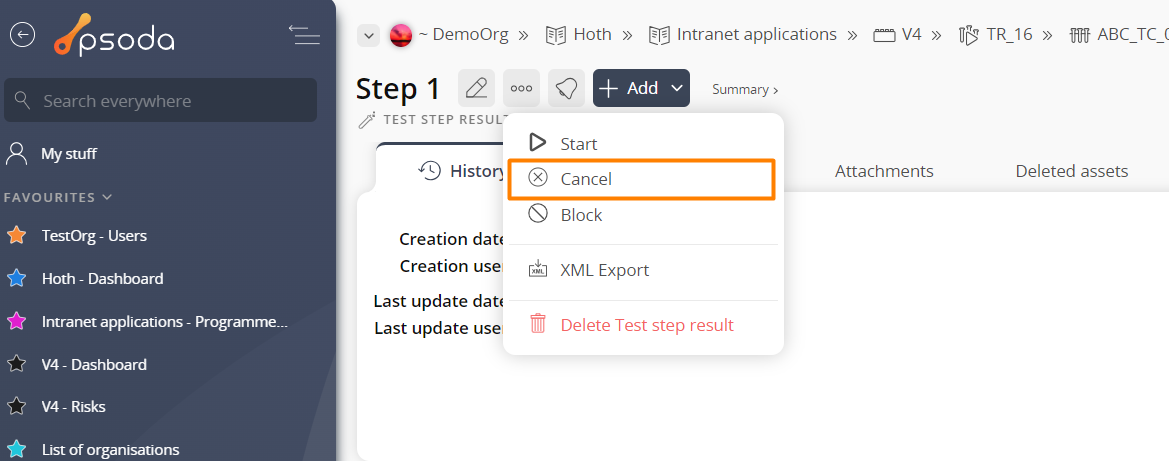1169x461 pixels.
Task: Collapse the Favourites section chevron
Action: (x=108, y=198)
